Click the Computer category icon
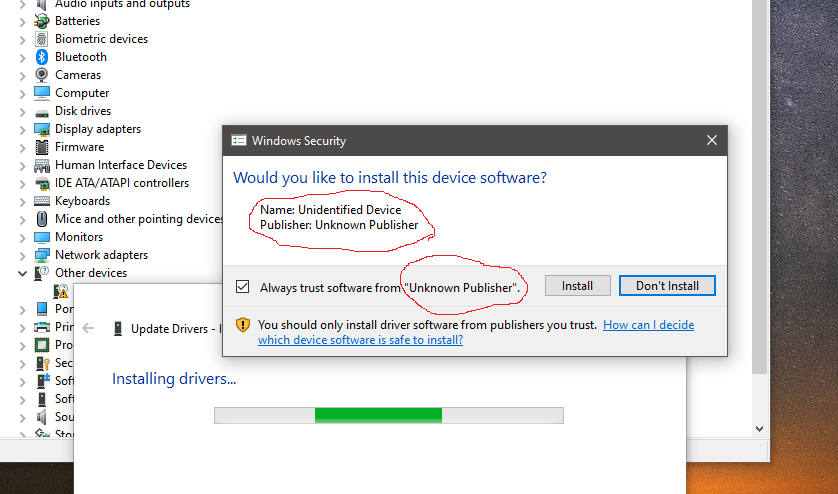 (42, 93)
